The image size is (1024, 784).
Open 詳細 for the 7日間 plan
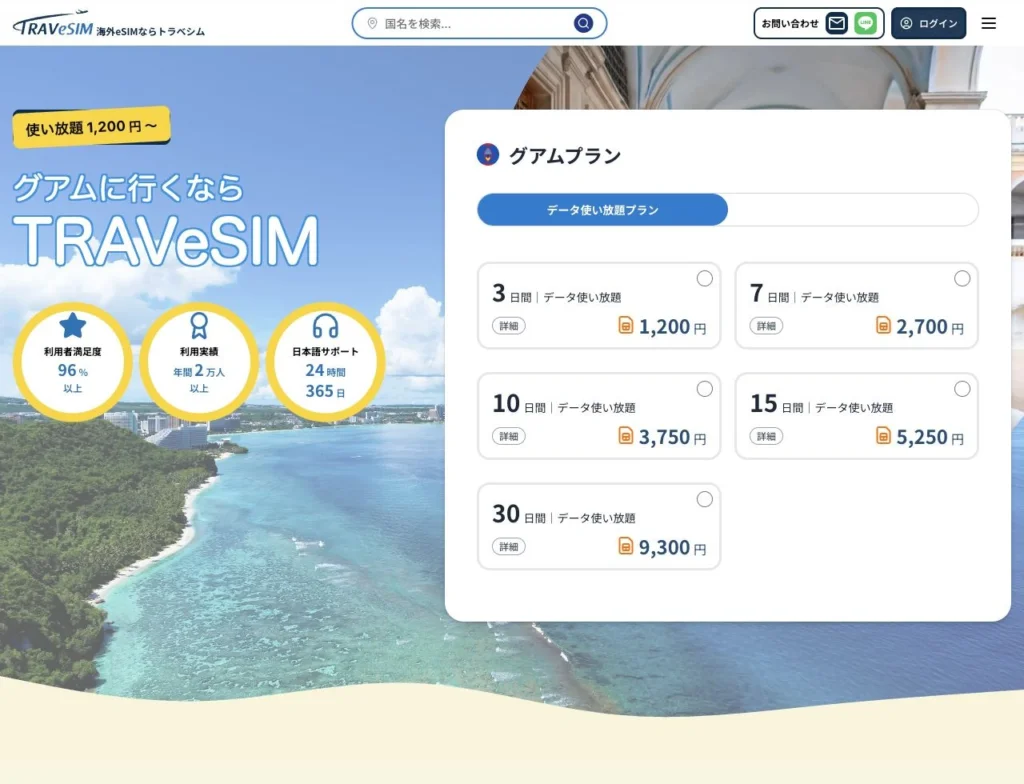766,326
